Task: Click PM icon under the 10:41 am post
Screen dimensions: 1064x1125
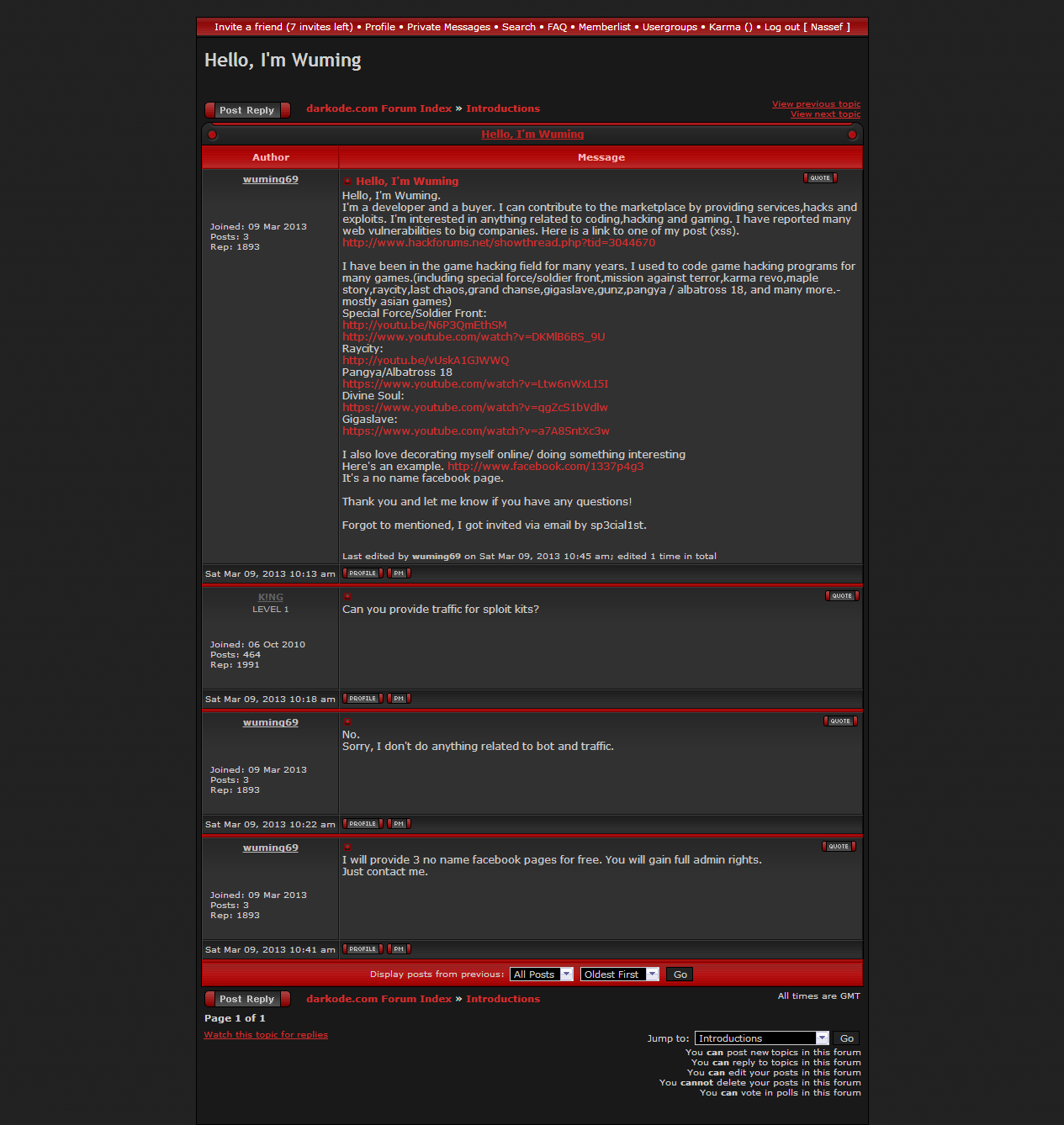Action: point(399,949)
